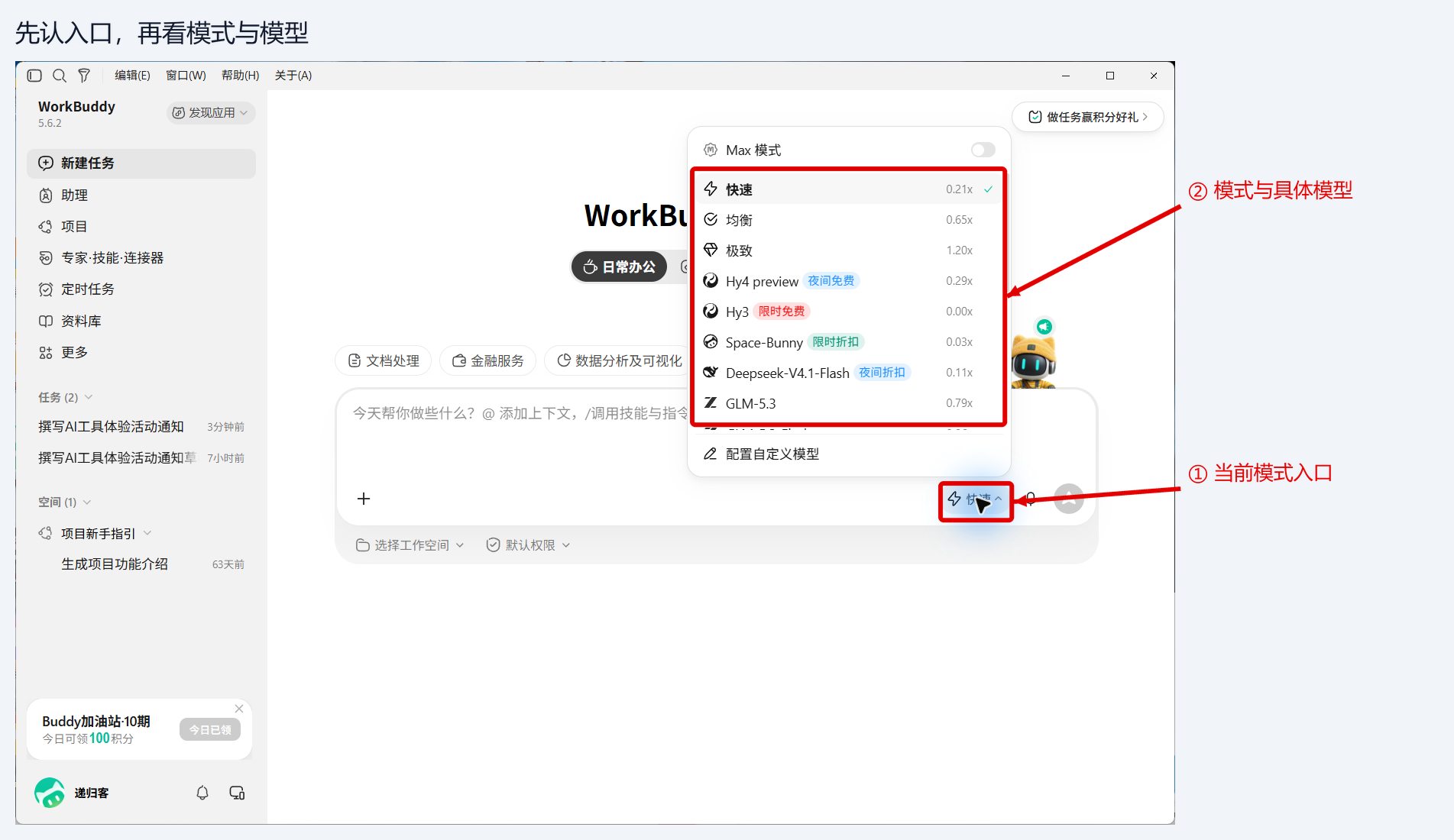
Task: Click the plus add-attachment icon
Action: click(x=364, y=499)
